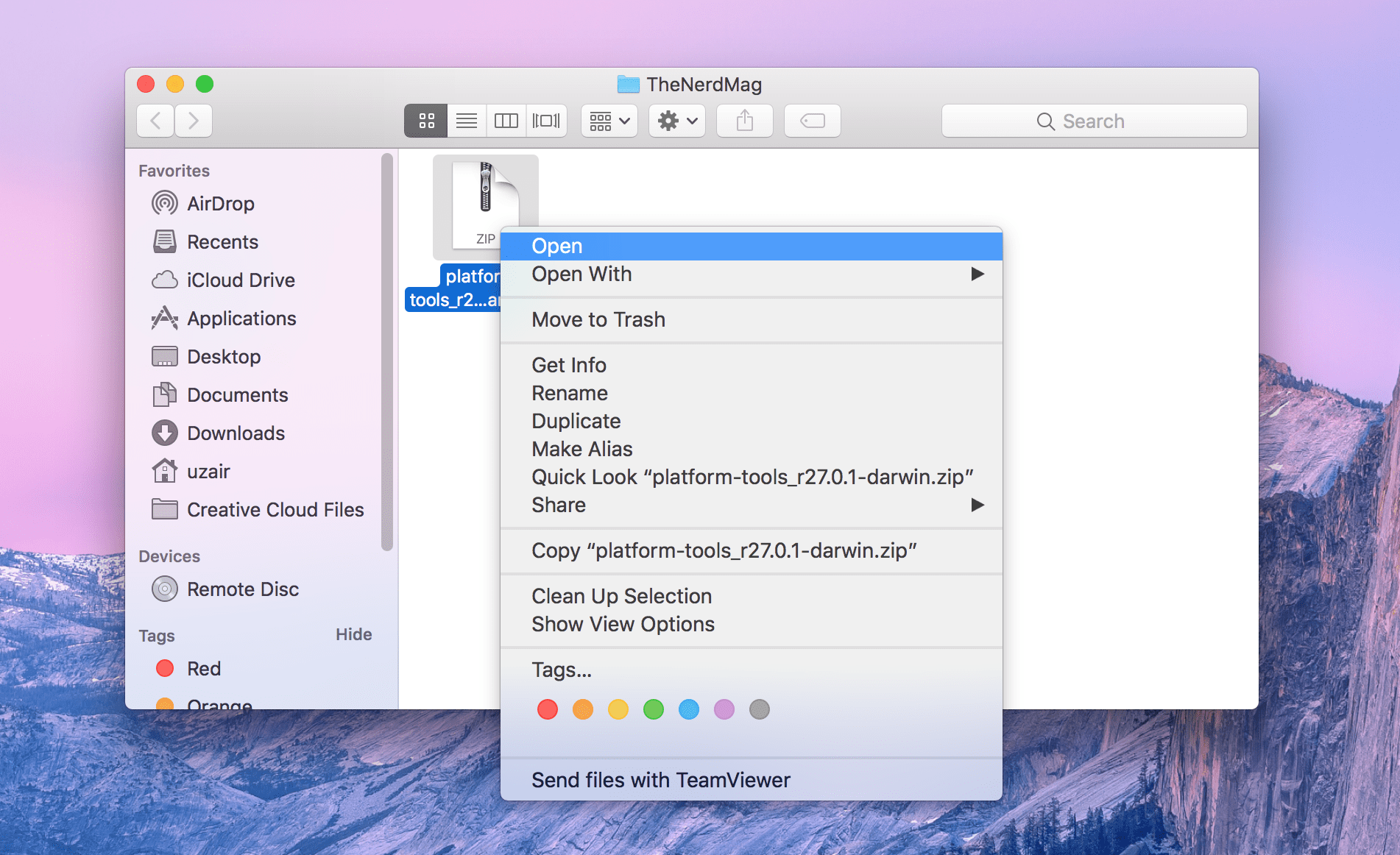
Task: Apply the red tag color dot
Action: point(548,709)
